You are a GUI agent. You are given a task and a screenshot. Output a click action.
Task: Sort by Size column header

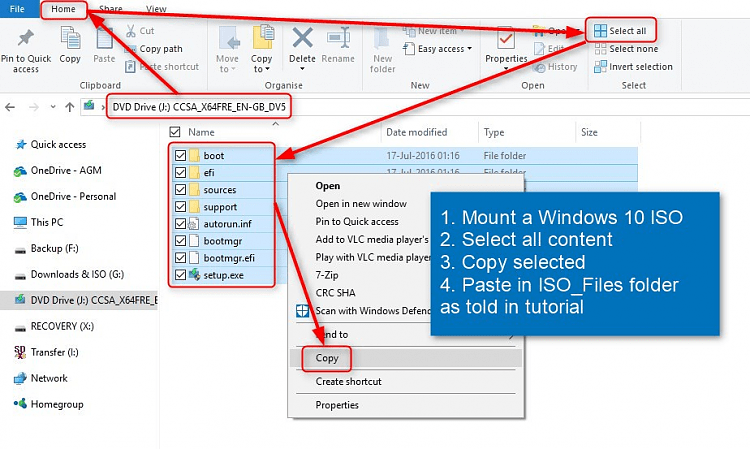[x=589, y=132]
